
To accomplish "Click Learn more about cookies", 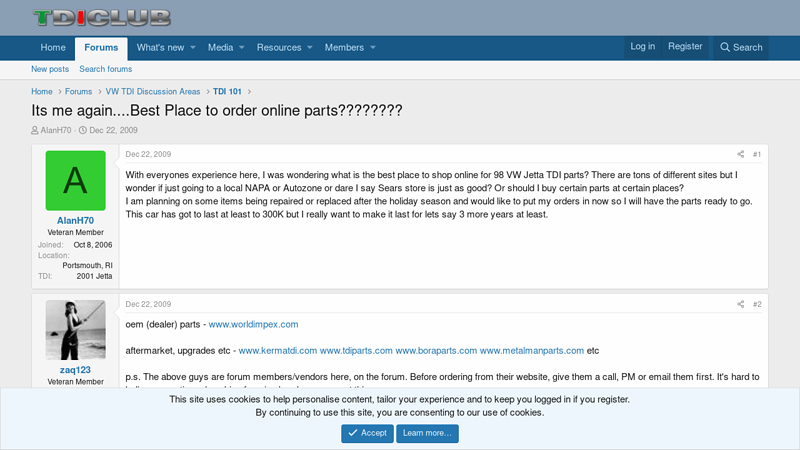I will point(428,433).
